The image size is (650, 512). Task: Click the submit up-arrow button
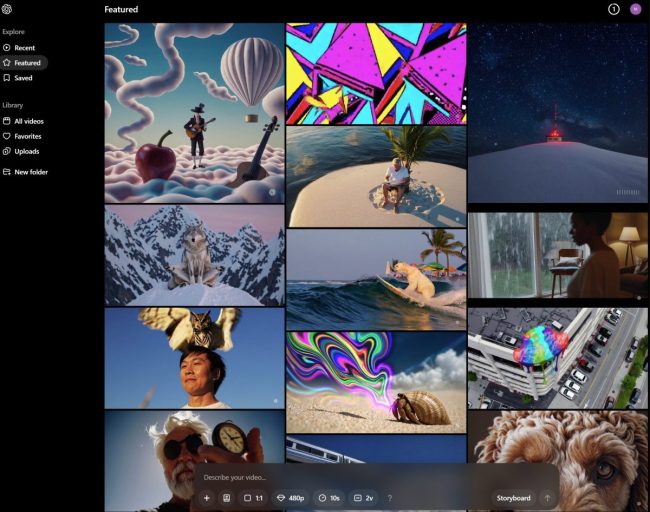point(547,498)
